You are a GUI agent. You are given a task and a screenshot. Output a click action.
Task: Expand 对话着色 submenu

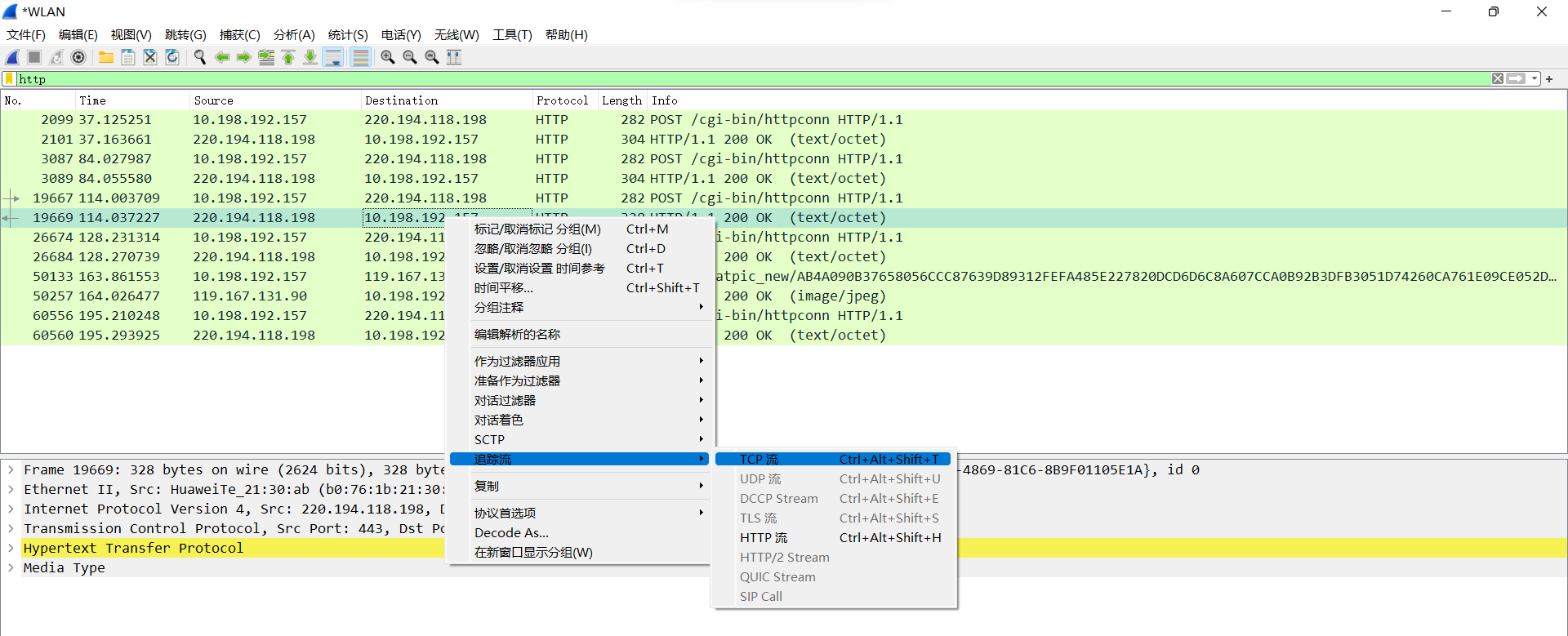coord(579,420)
